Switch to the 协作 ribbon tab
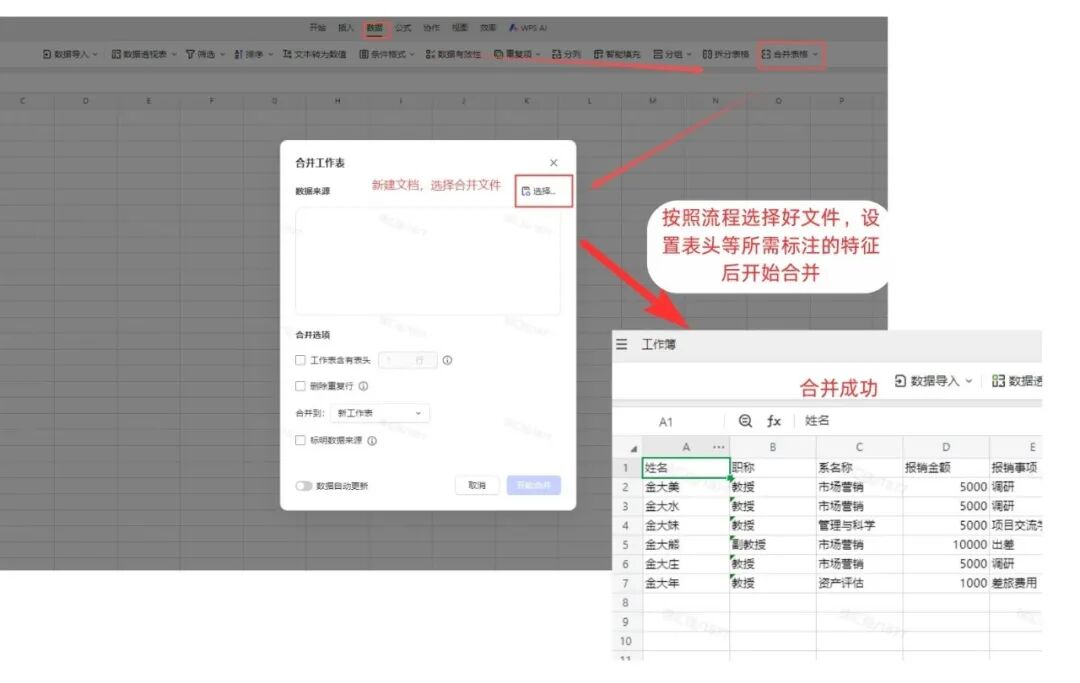Viewport: 1080px width, 683px height. coord(431,28)
